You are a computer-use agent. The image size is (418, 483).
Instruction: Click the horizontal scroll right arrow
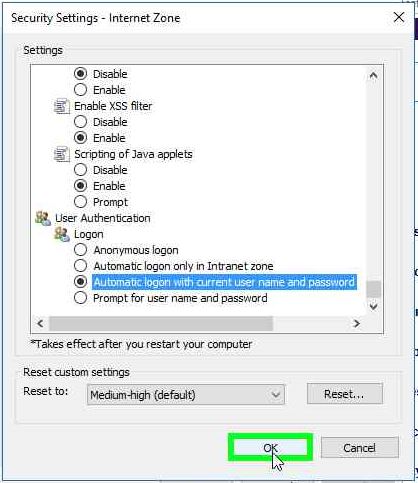pos(357,323)
